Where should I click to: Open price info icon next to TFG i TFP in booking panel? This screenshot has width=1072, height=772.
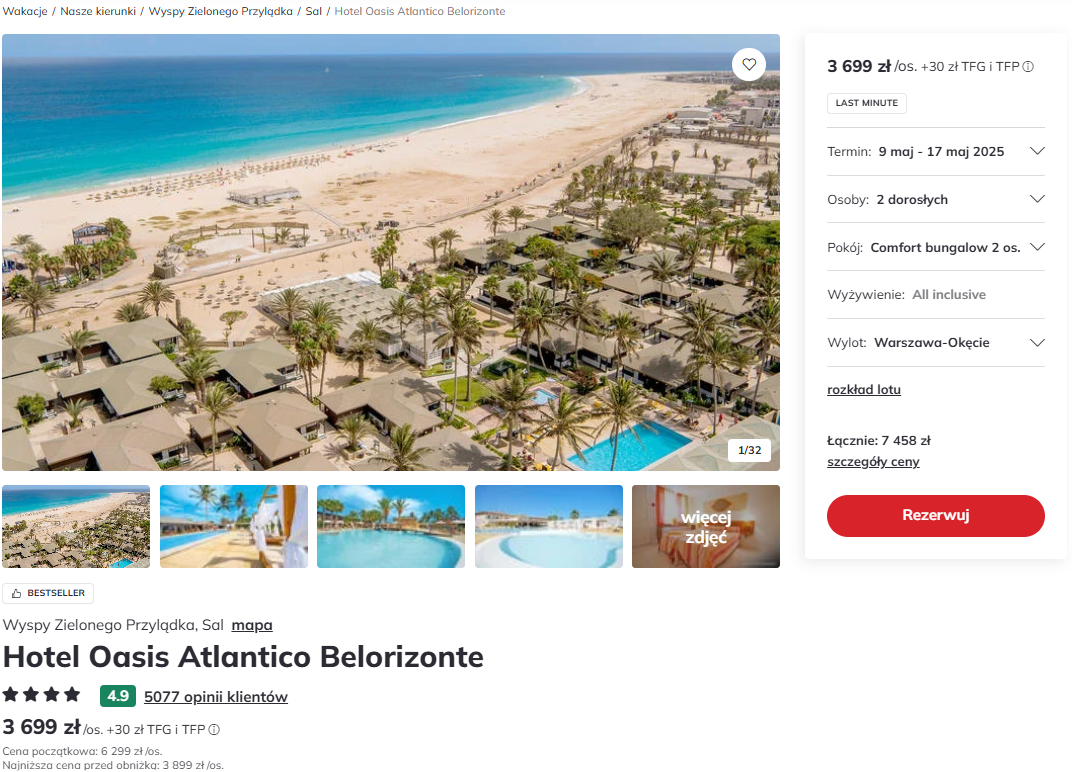coord(1028,67)
